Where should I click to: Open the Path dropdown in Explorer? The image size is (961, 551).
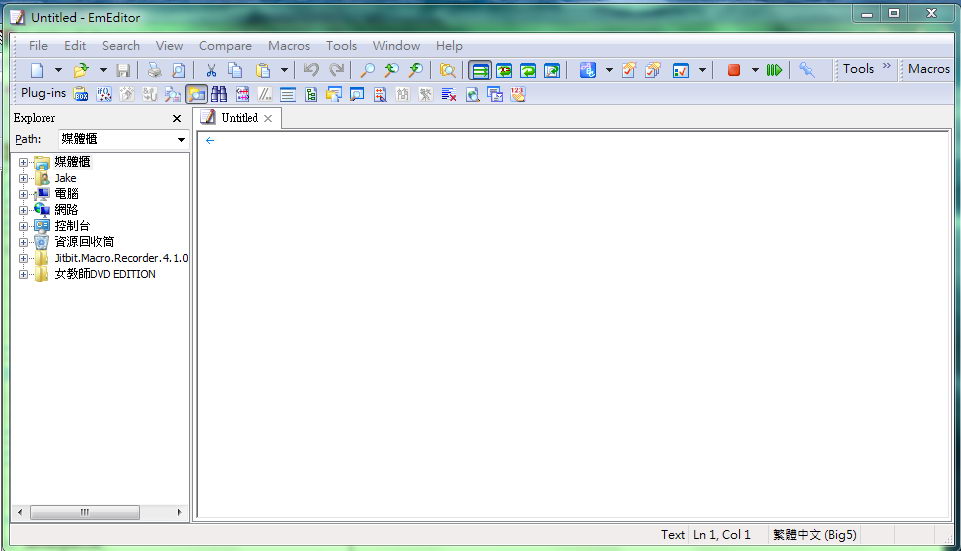[181, 140]
